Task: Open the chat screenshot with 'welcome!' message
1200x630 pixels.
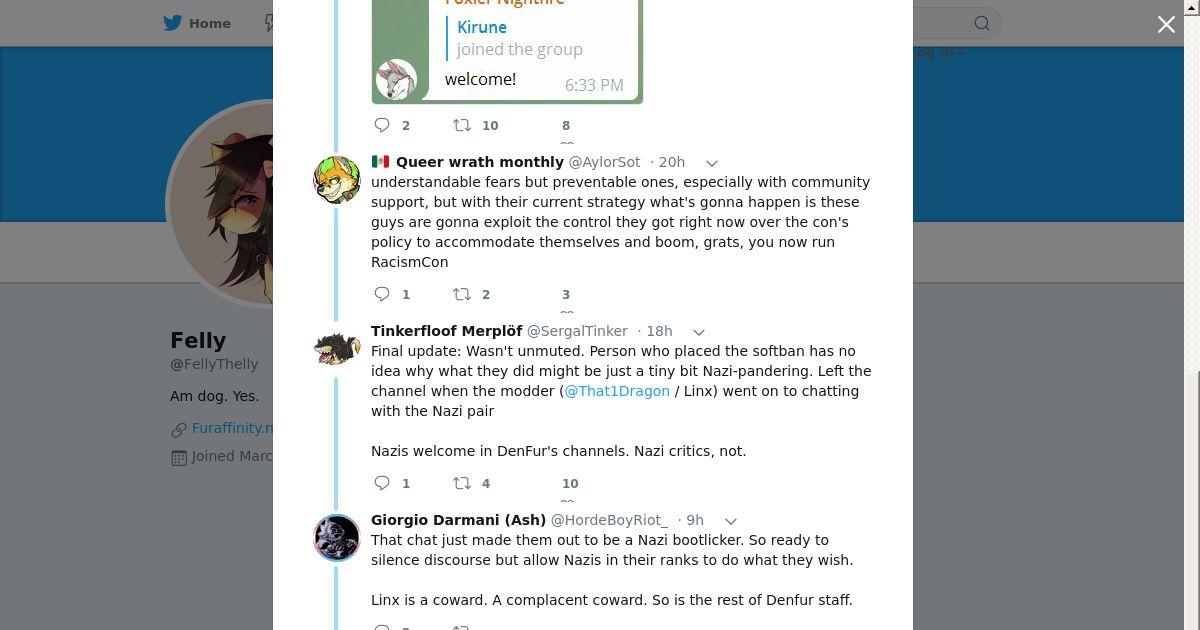Action: 507,50
